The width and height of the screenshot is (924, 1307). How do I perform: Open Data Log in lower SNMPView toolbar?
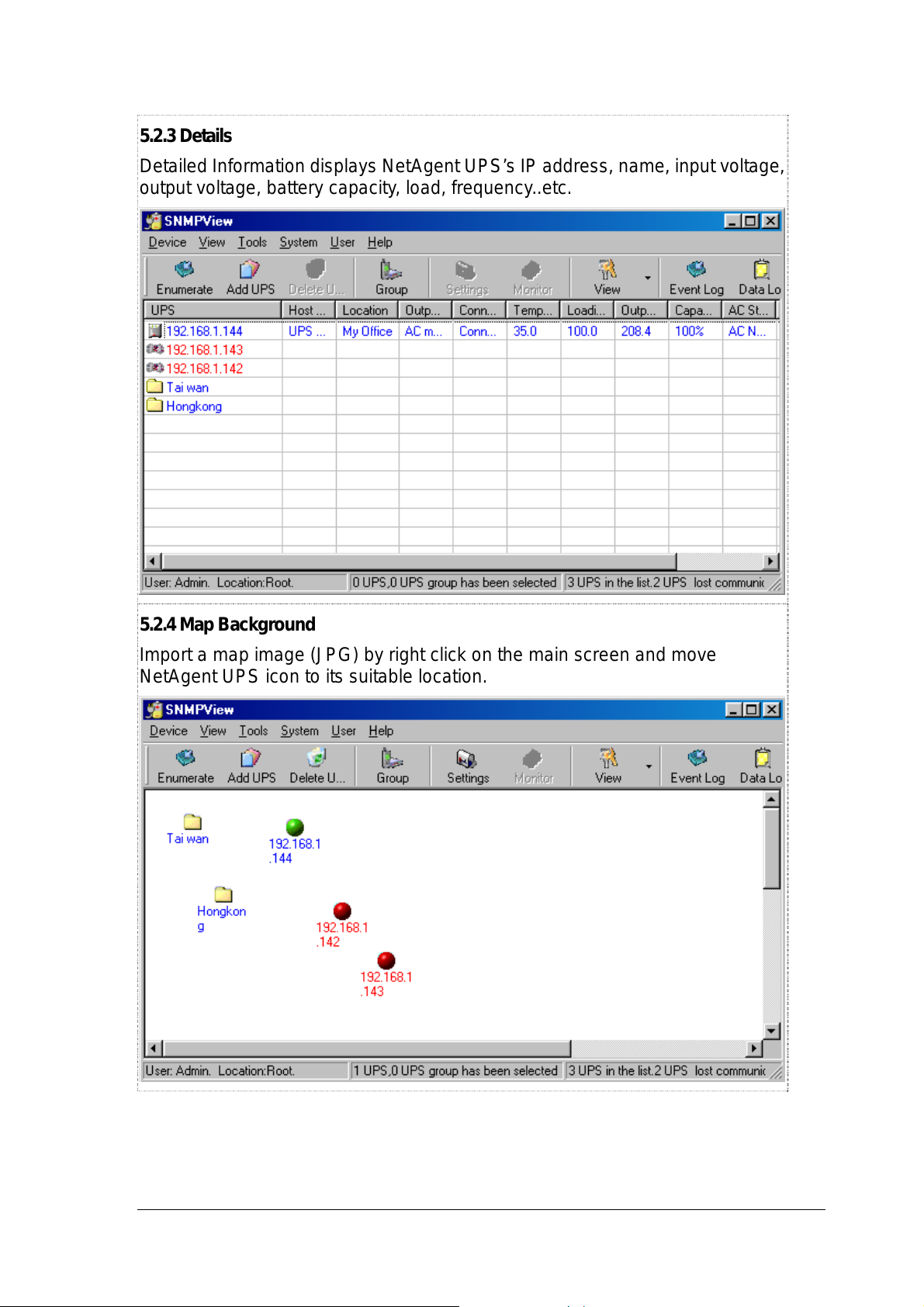click(x=763, y=758)
